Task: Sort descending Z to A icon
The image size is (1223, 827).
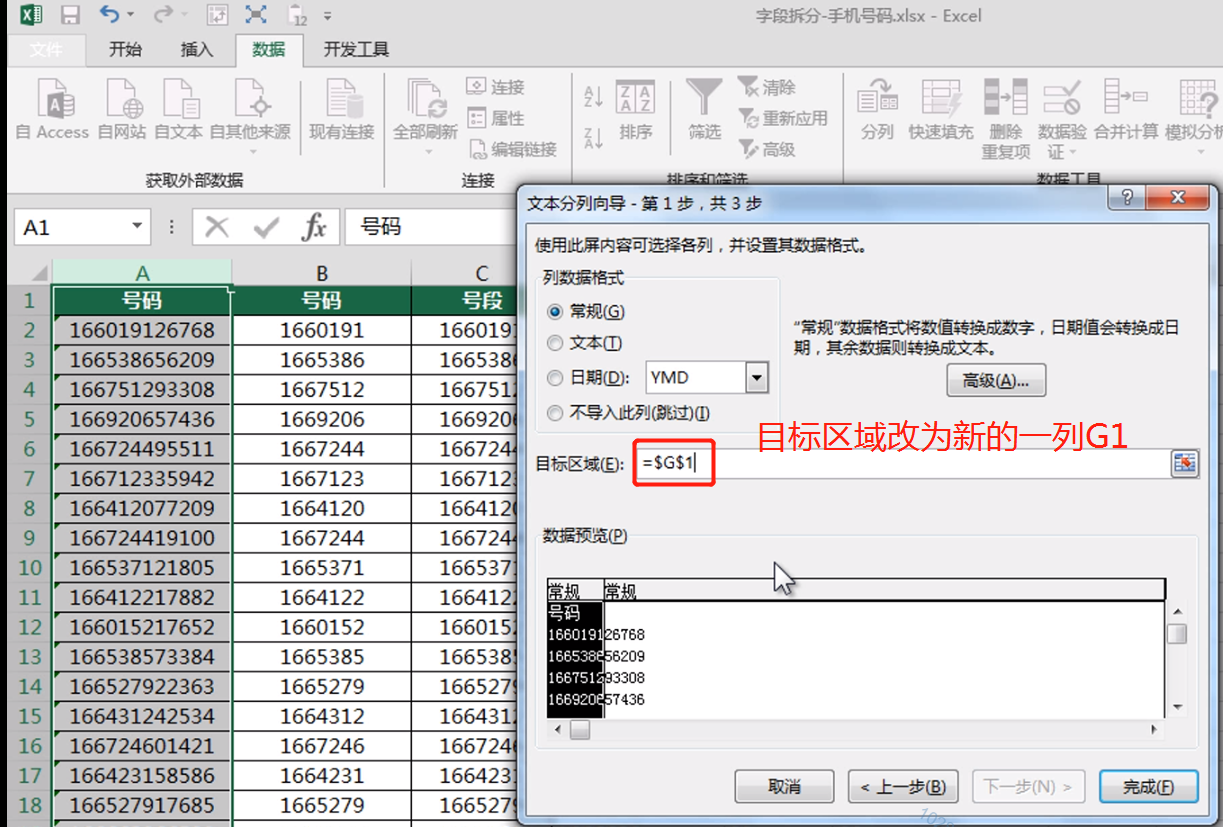Action: click(x=593, y=138)
